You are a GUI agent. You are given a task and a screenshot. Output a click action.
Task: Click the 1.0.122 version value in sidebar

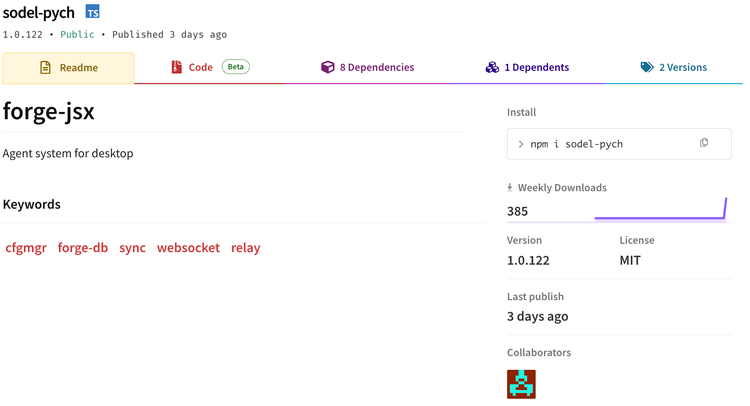click(x=528, y=261)
